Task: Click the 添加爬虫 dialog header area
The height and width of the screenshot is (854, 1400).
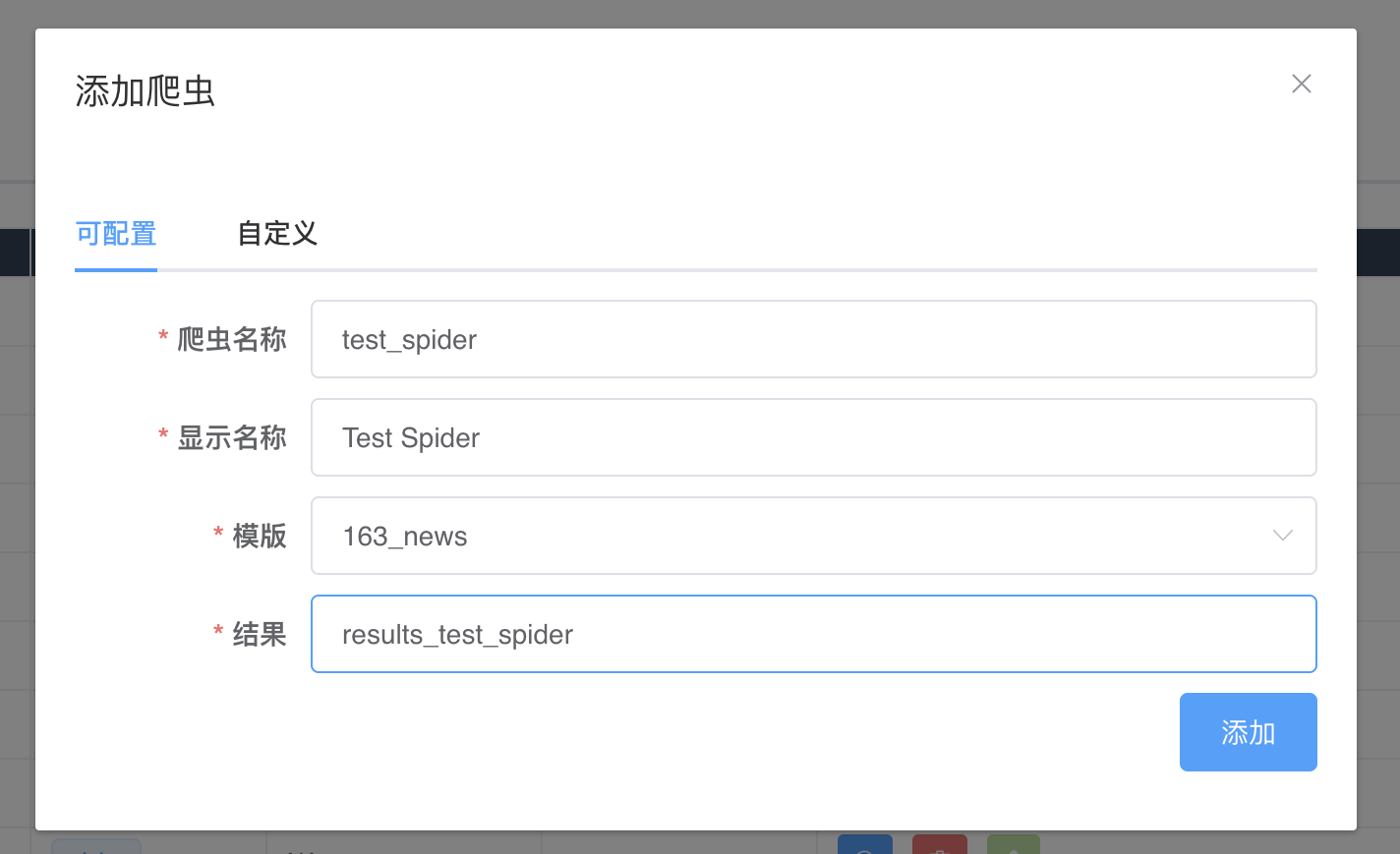Action: [146, 90]
